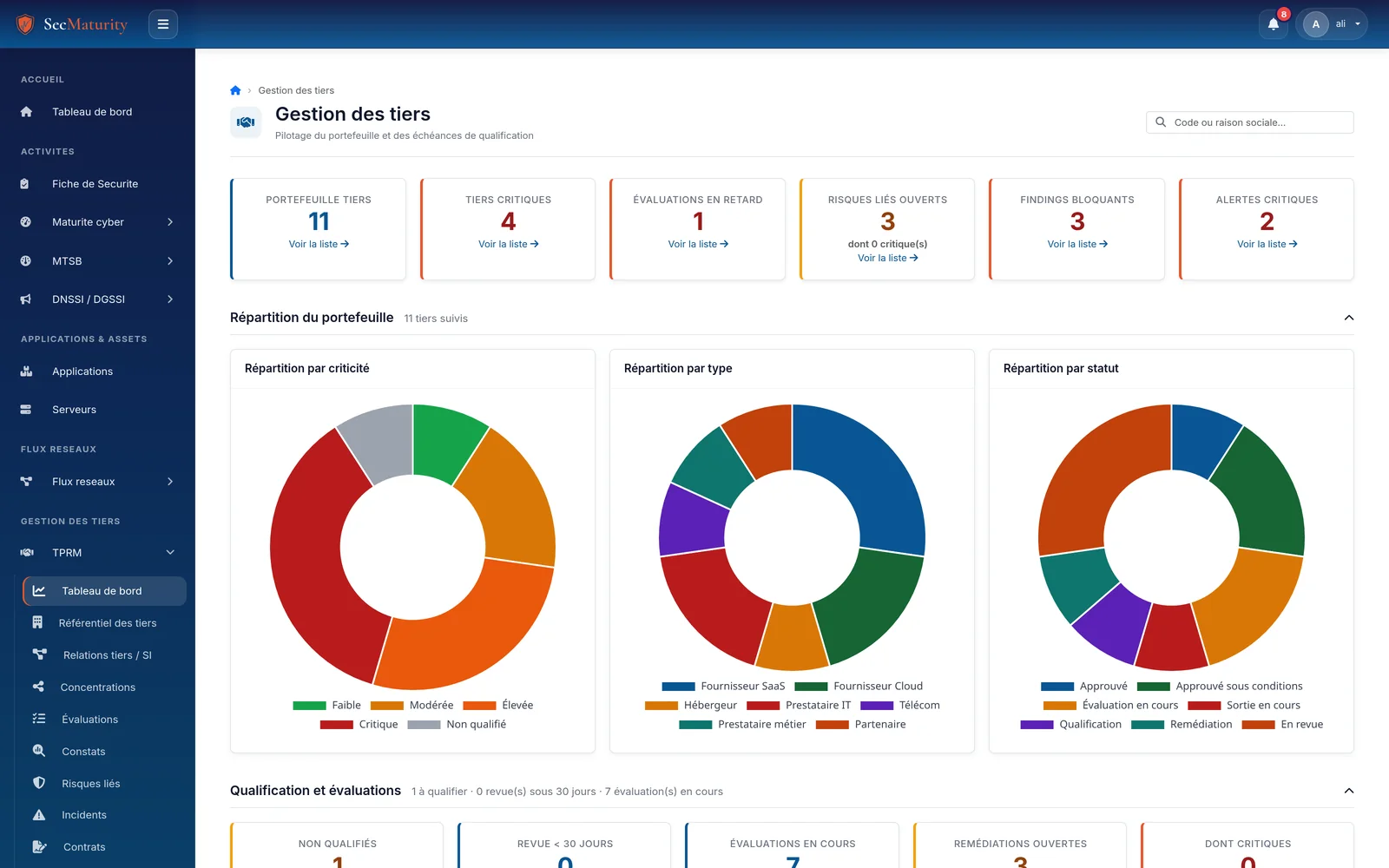Expand the Flux reseaux submenu

click(x=170, y=482)
